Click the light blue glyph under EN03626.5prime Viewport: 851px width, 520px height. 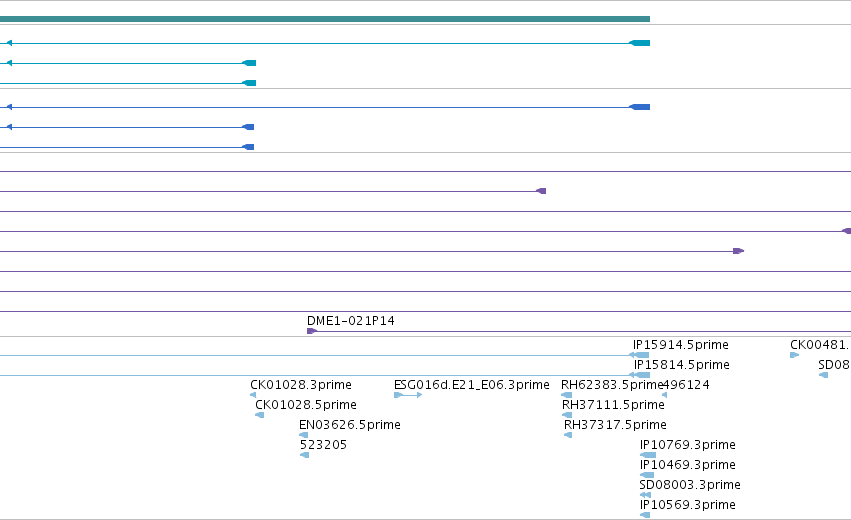tap(303, 435)
